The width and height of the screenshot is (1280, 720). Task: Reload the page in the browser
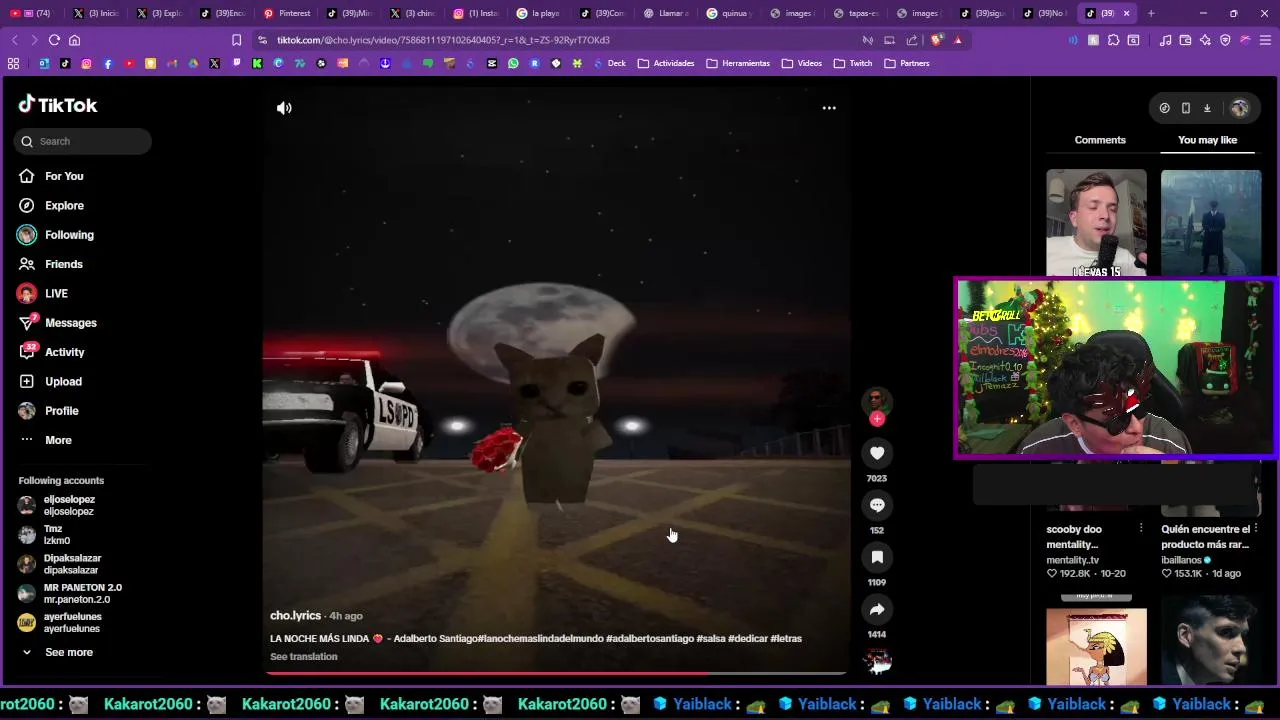pyautogui.click(x=54, y=40)
